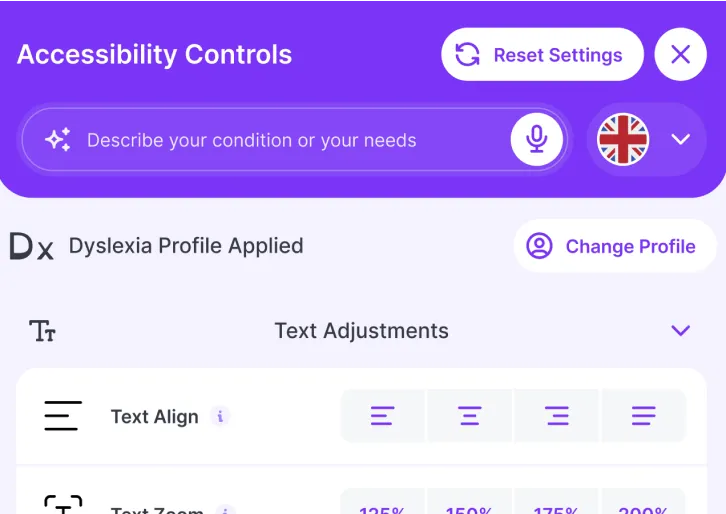The image size is (726, 514).
Task: Collapse the Text Adjustments section chevron
Action: click(x=681, y=331)
